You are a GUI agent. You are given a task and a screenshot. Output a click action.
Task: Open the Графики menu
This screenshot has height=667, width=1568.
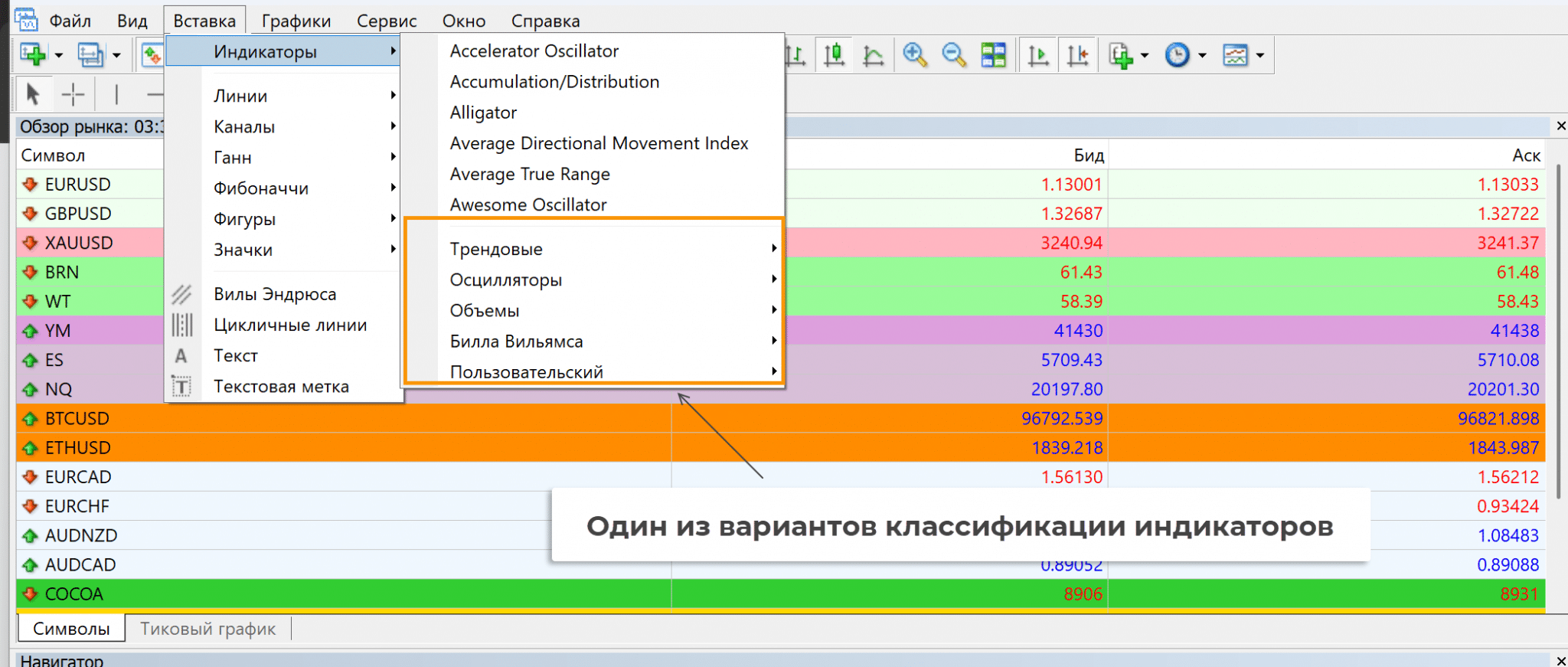click(x=296, y=21)
